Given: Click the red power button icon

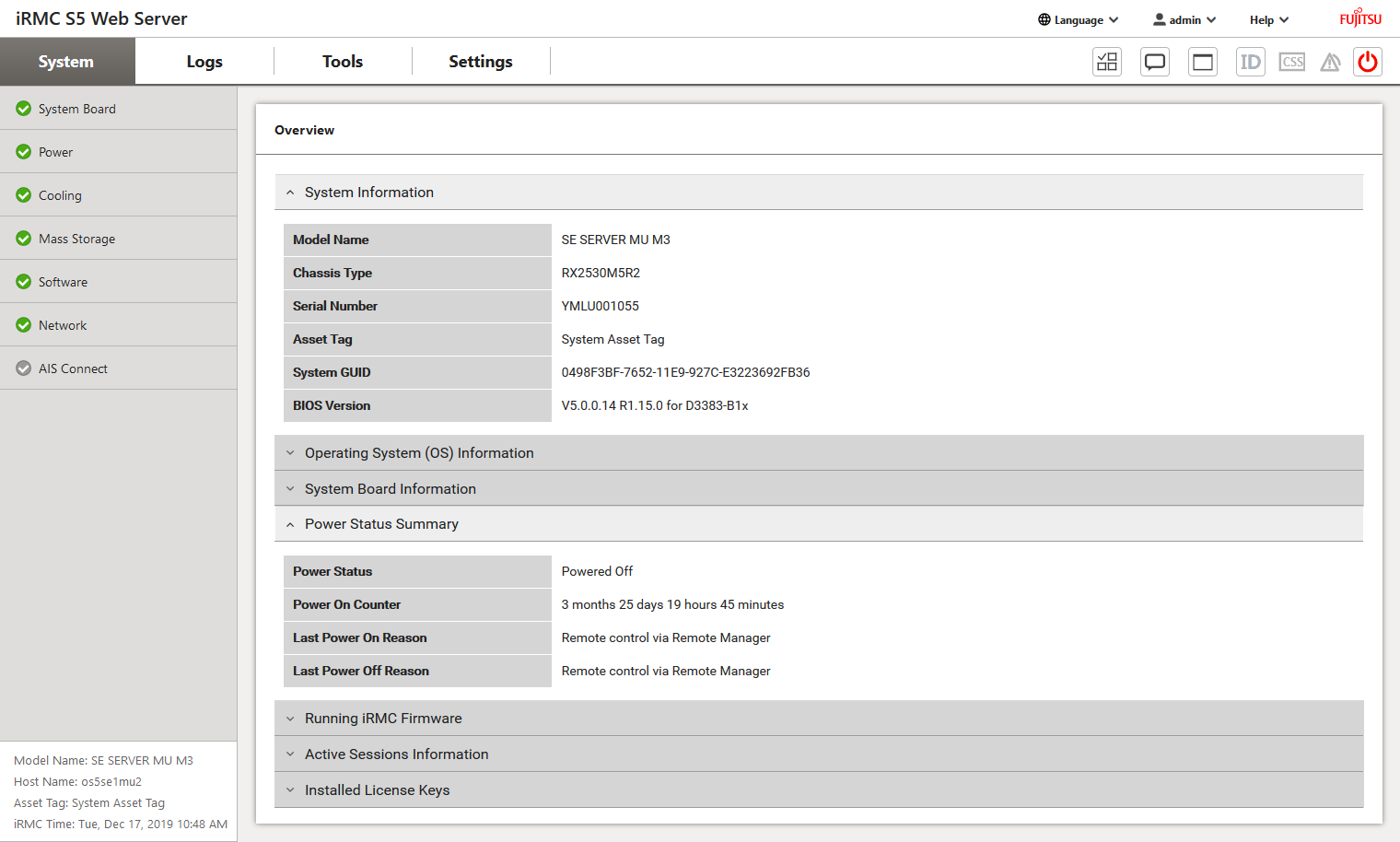Looking at the screenshot, I should click(x=1368, y=62).
